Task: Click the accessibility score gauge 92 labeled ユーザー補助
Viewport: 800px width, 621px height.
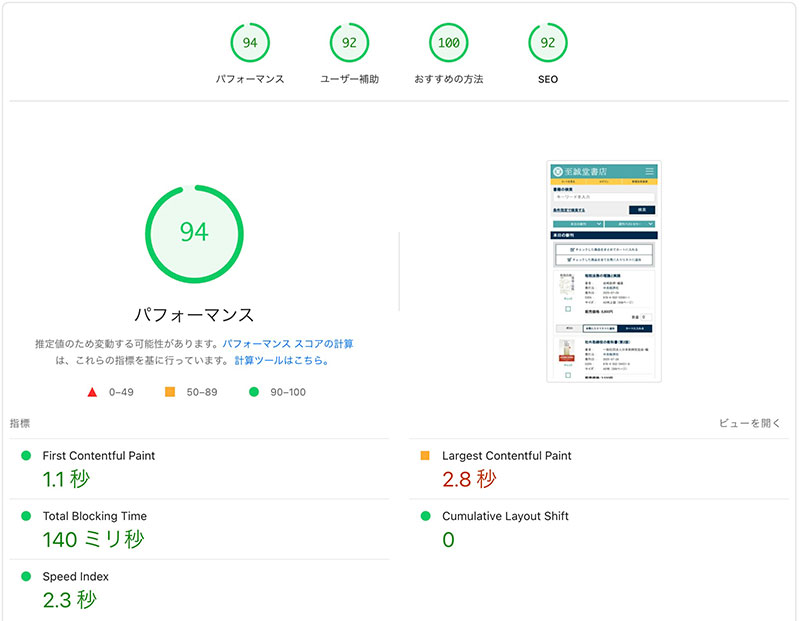Action: tap(349, 43)
